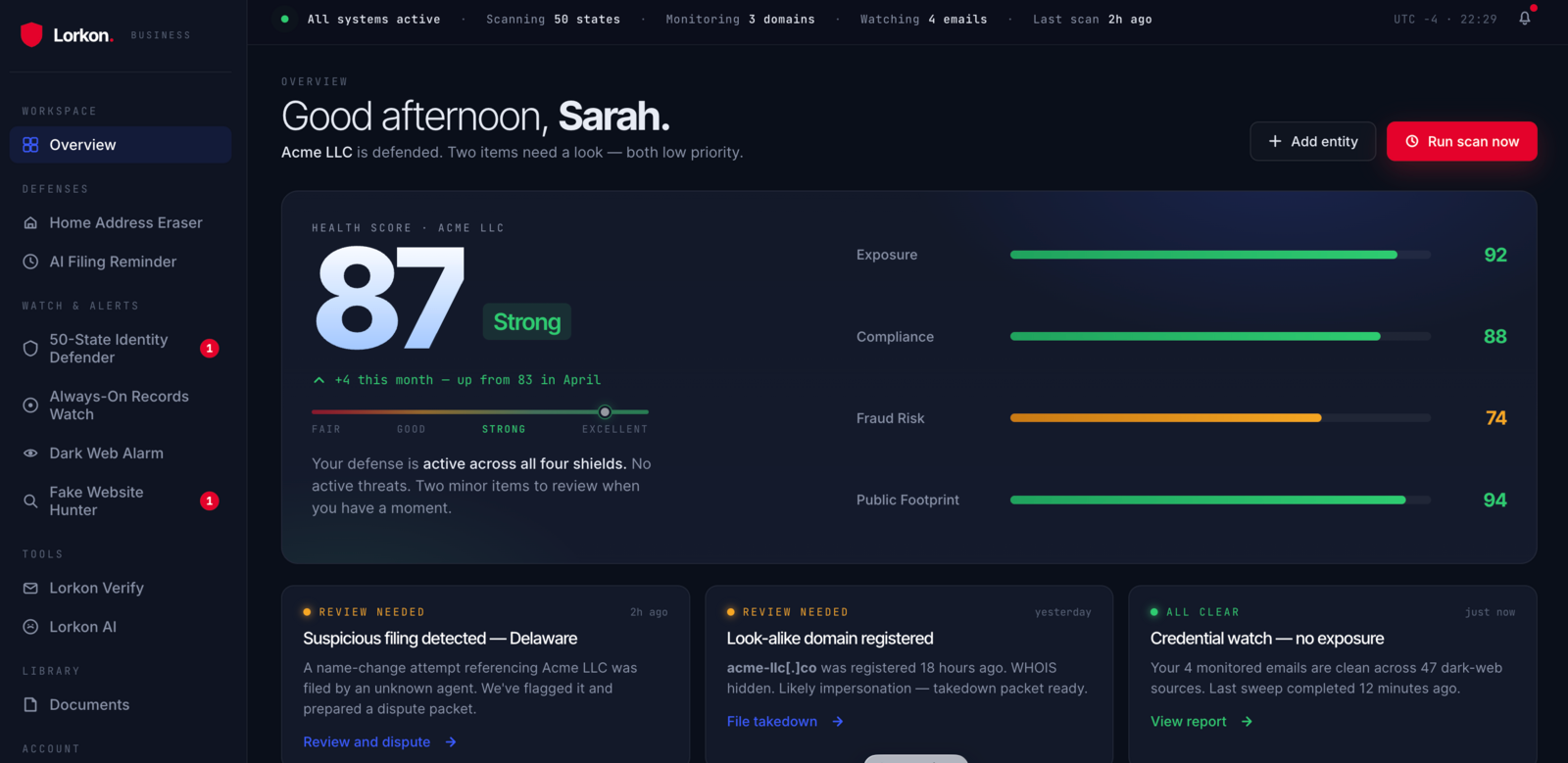Click Run scan now
The width and height of the screenshot is (1568, 763).
pos(1461,141)
